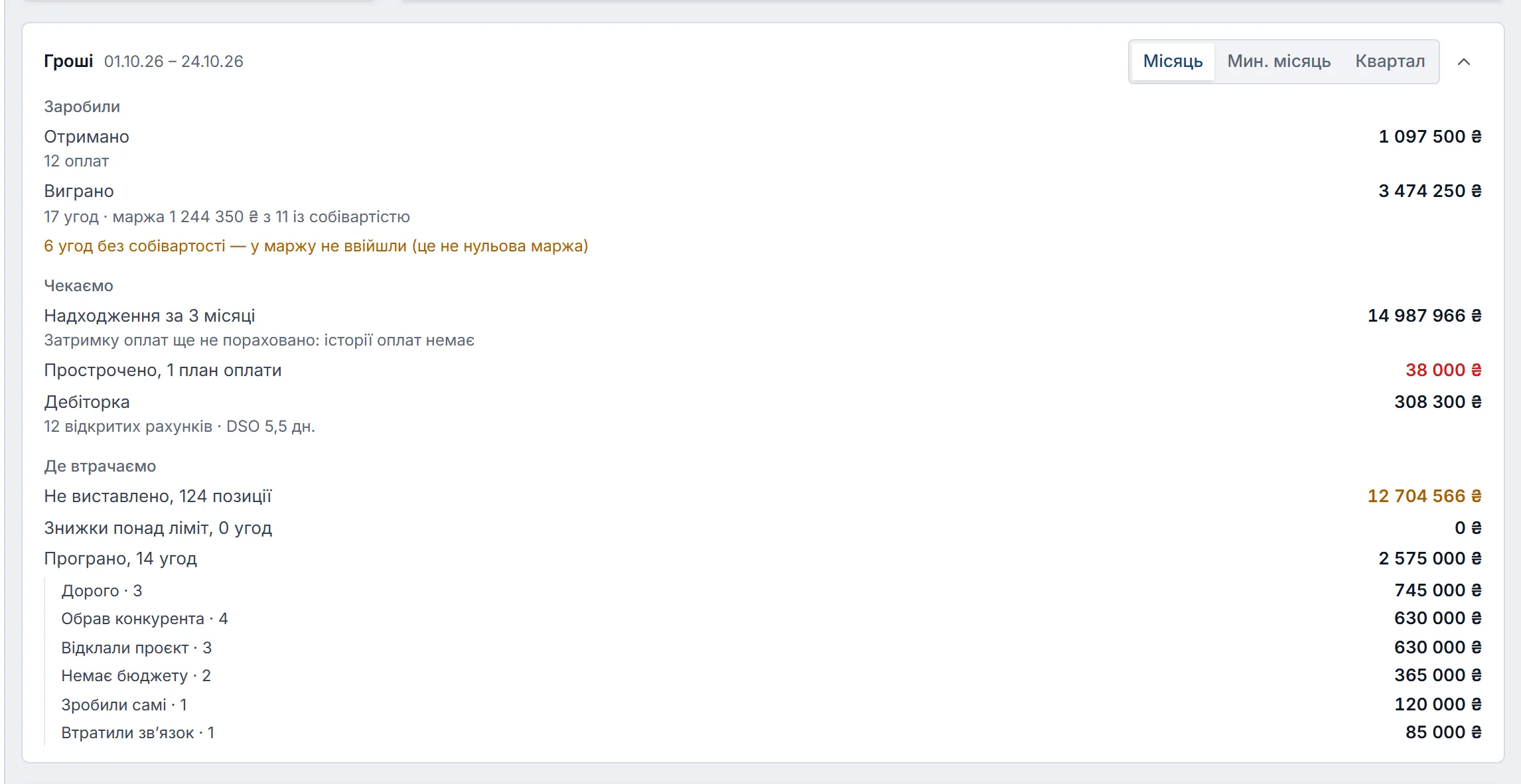The image size is (1521, 784).
Task: Click the 308 300 ₴ receivables amount
Action: pos(1438,402)
